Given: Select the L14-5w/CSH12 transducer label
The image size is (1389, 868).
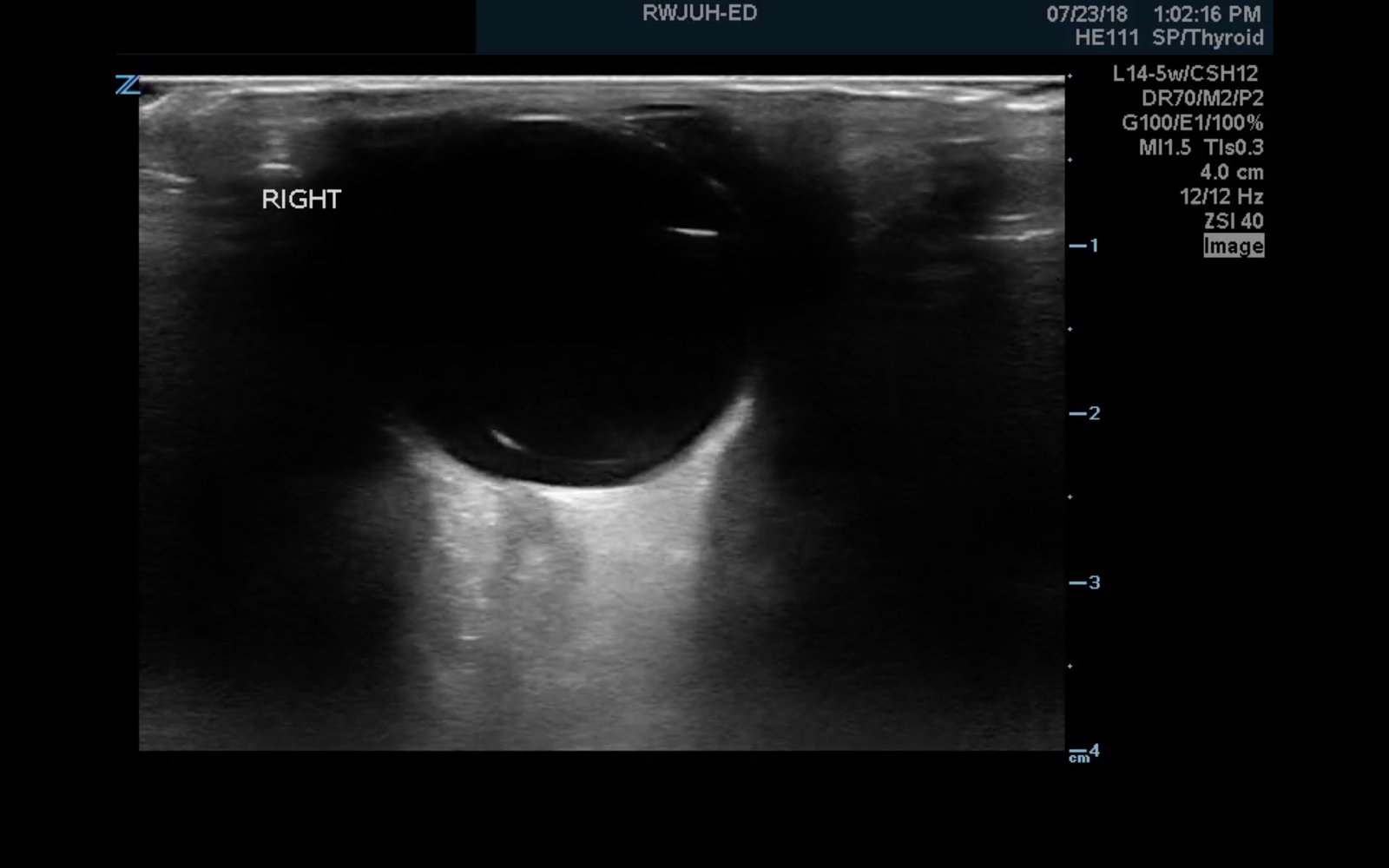Looking at the screenshot, I should pyautogui.click(x=1185, y=75).
